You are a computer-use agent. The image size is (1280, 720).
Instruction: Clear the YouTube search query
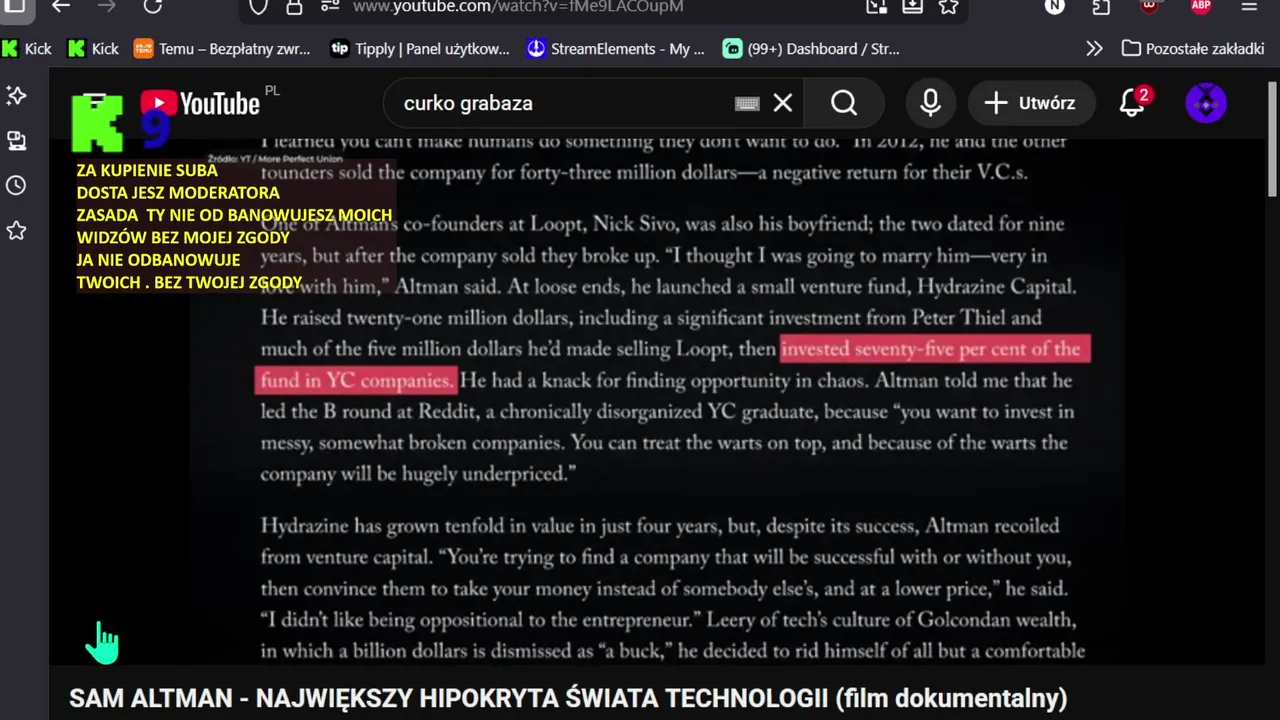[x=783, y=103]
